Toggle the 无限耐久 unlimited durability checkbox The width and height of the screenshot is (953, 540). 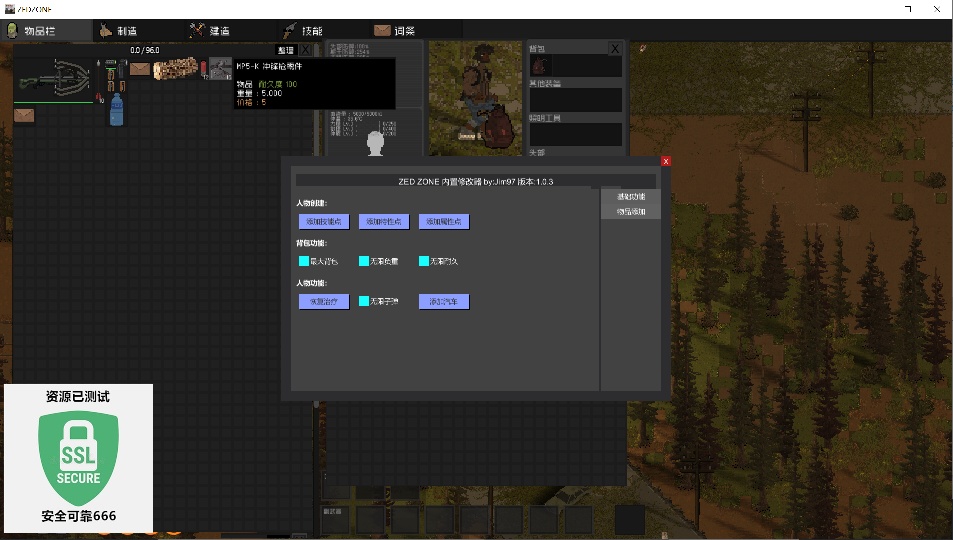(424, 261)
